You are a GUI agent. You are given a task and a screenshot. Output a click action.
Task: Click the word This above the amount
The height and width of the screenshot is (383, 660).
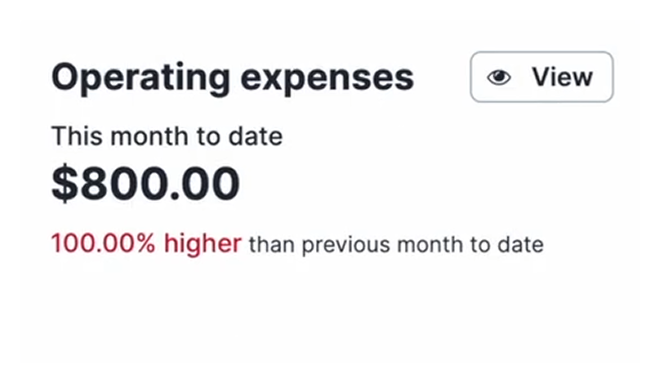77,136
